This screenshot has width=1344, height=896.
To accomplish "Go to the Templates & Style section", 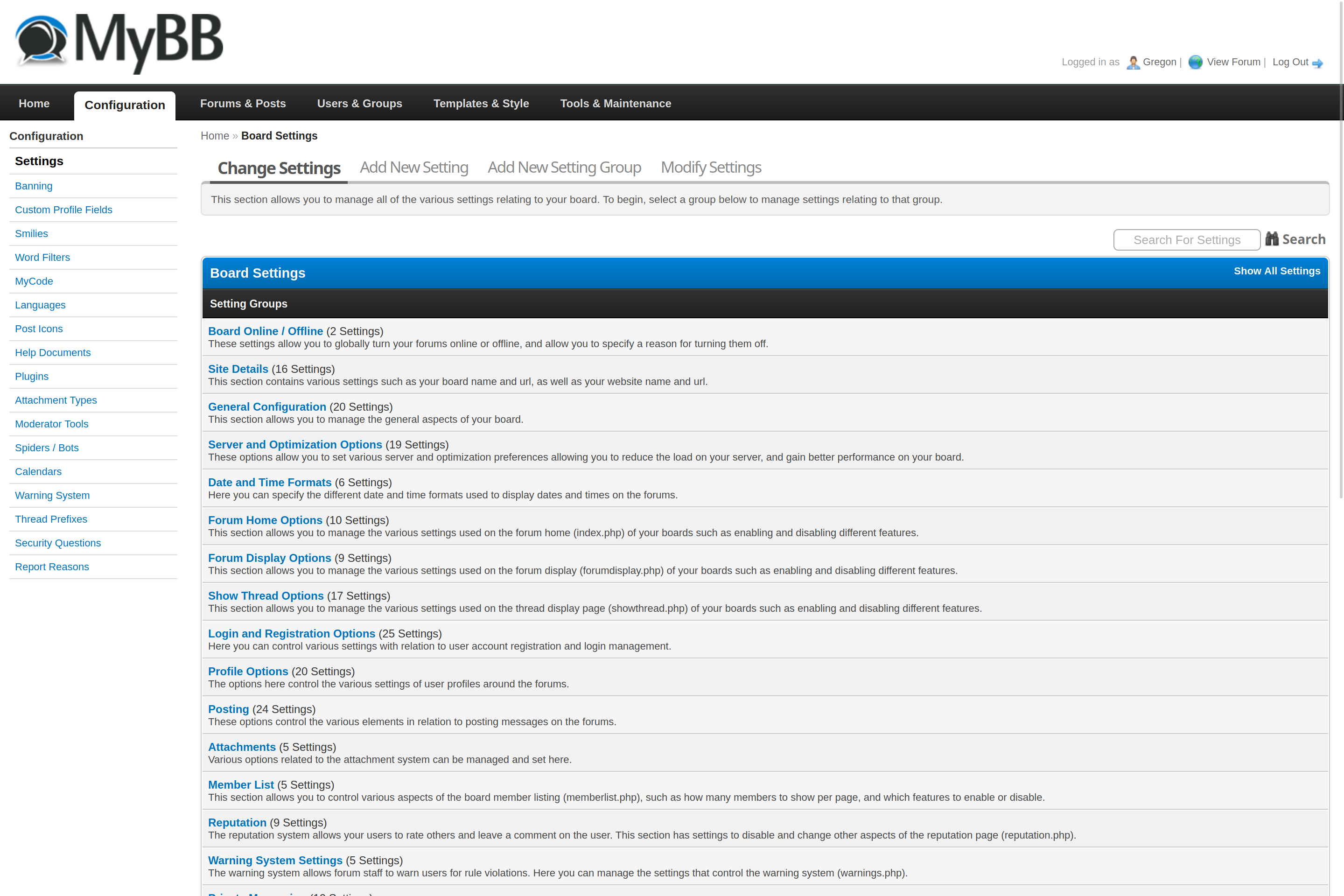I will pyautogui.click(x=481, y=104).
